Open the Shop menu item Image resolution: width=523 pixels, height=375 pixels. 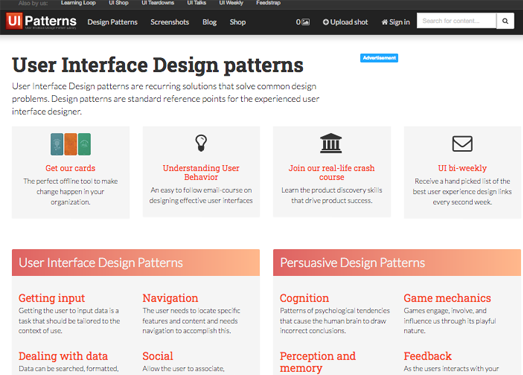tap(237, 22)
